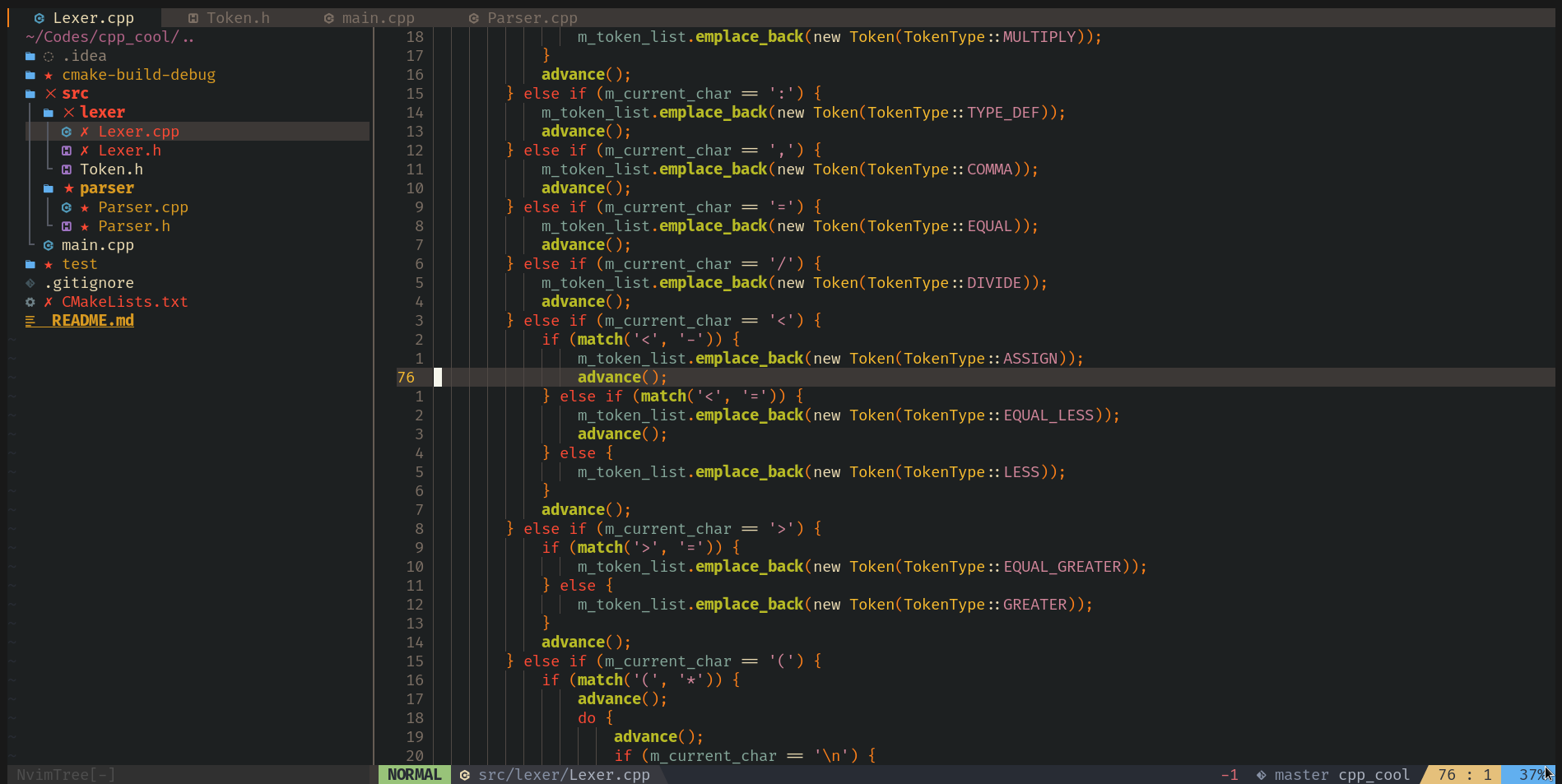This screenshot has width=1562, height=784.
Task: Click the master branch name in status line
Action: point(1301,775)
